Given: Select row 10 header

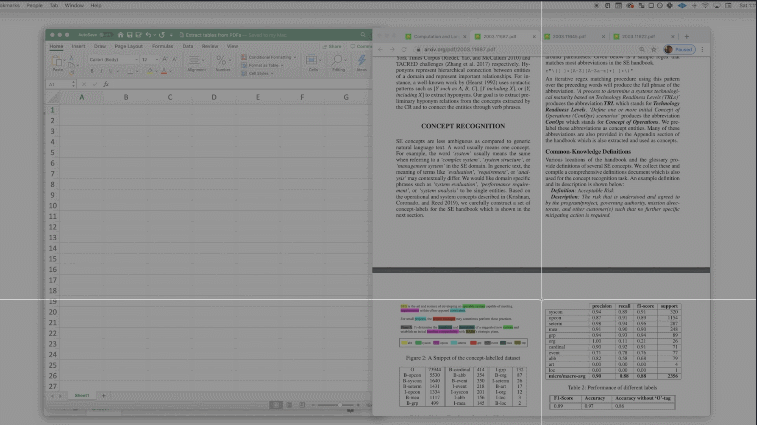Looking at the screenshot, I should click(x=52, y=206).
